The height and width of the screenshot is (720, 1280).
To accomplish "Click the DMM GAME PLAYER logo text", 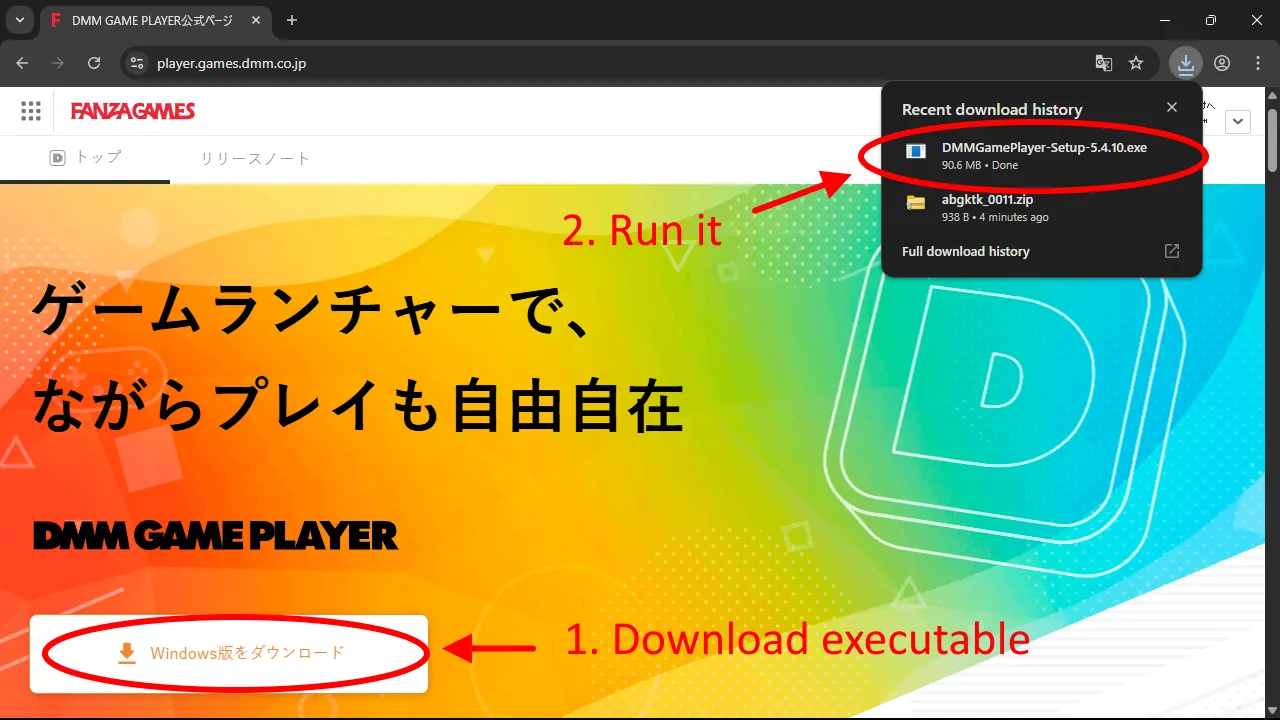I will coord(216,536).
